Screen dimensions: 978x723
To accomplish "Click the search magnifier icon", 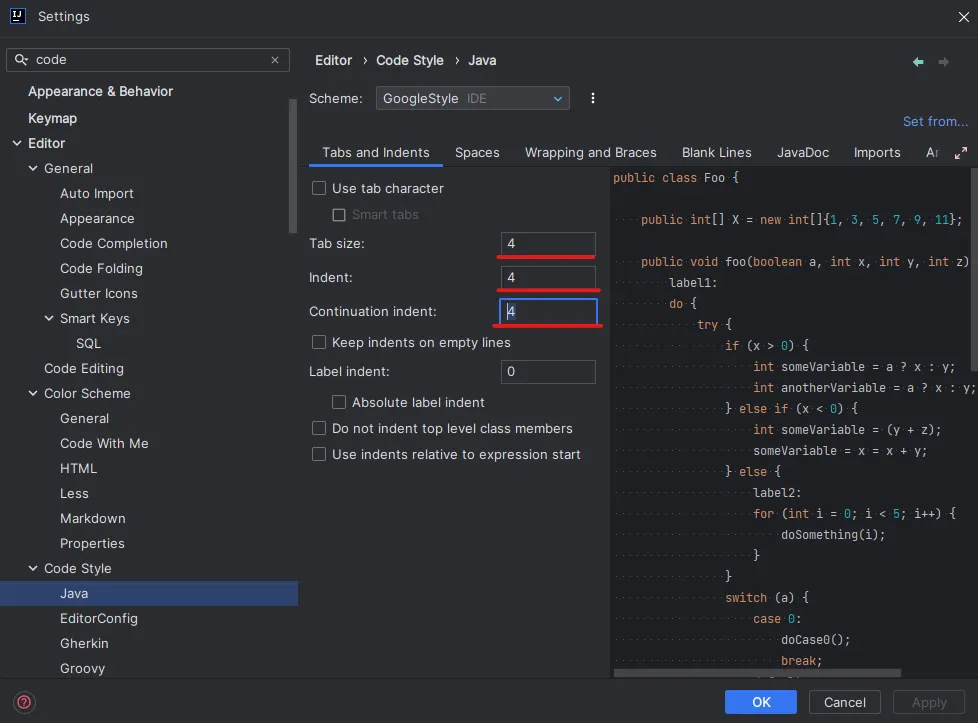I will pos(21,60).
